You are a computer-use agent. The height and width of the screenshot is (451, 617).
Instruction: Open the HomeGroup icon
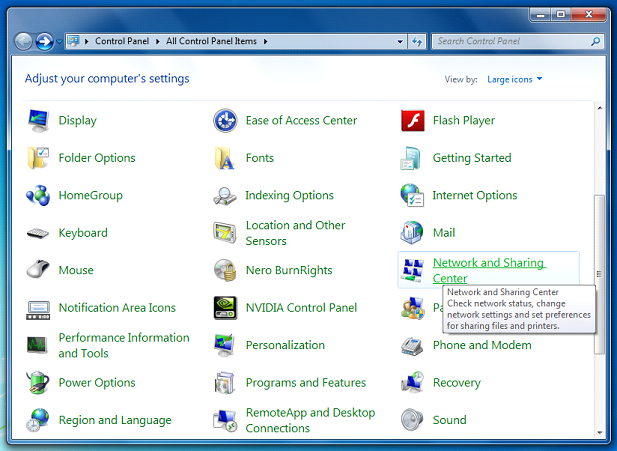pyautogui.click(x=38, y=195)
